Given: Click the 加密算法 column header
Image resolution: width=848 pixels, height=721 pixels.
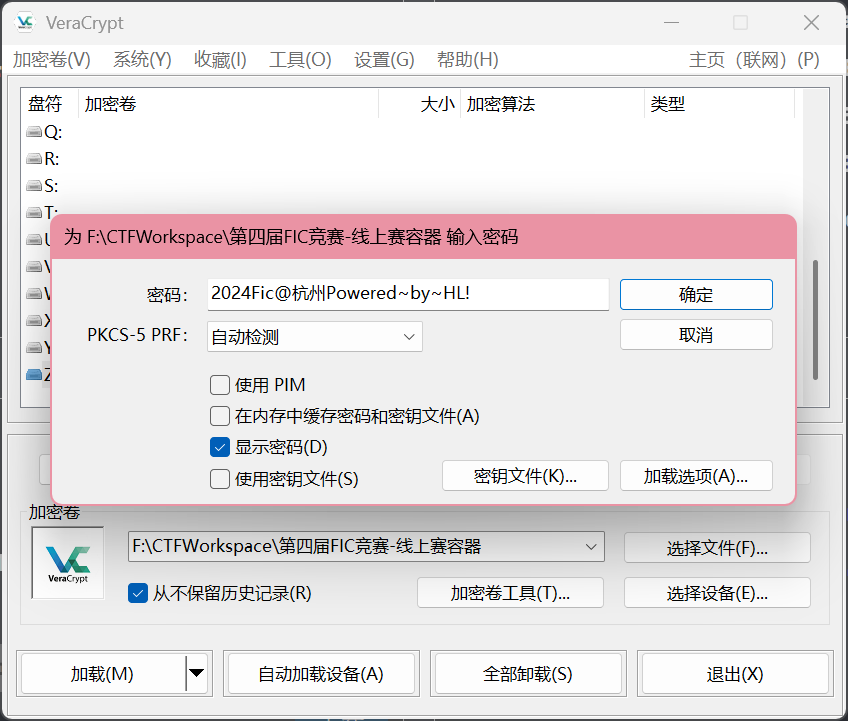Looking at the screenshot, I should 552,104.
